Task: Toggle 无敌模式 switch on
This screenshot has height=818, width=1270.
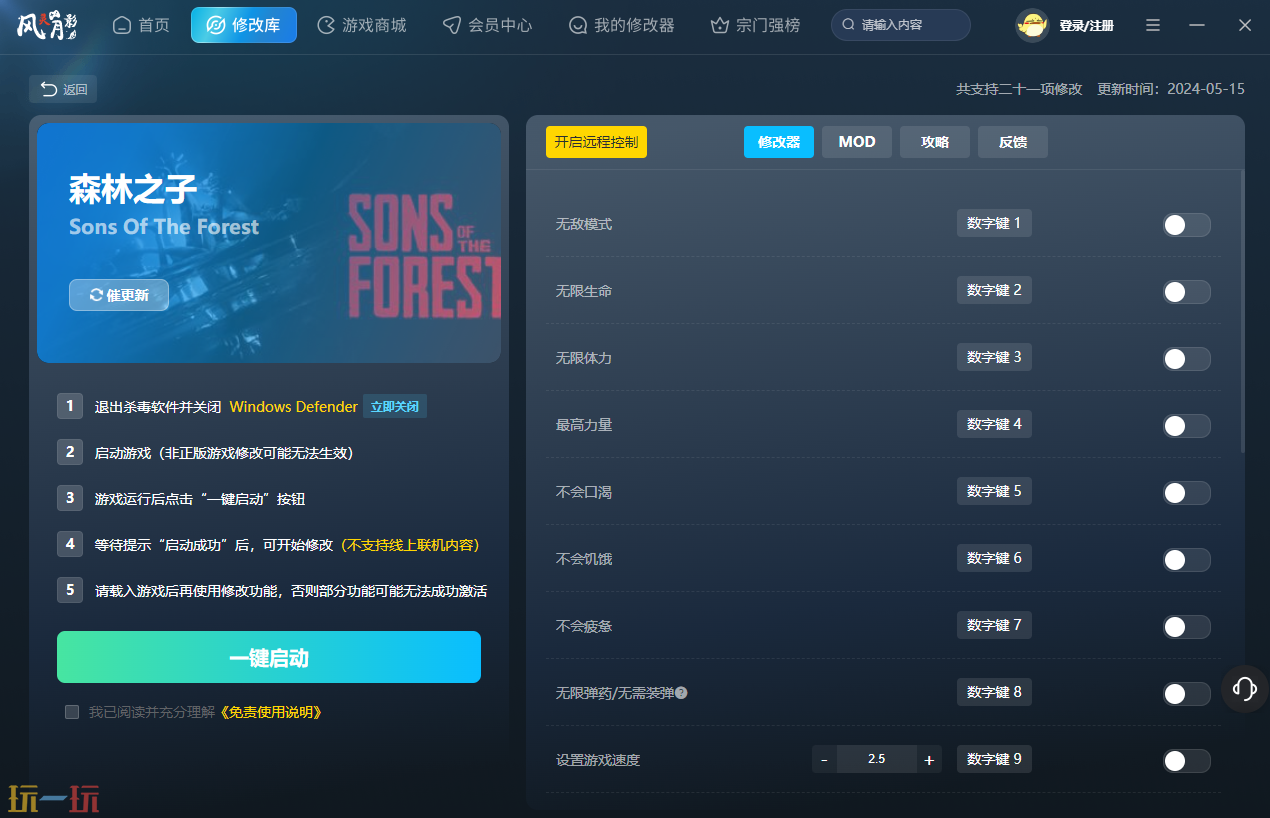Action: pos(1186,225)
